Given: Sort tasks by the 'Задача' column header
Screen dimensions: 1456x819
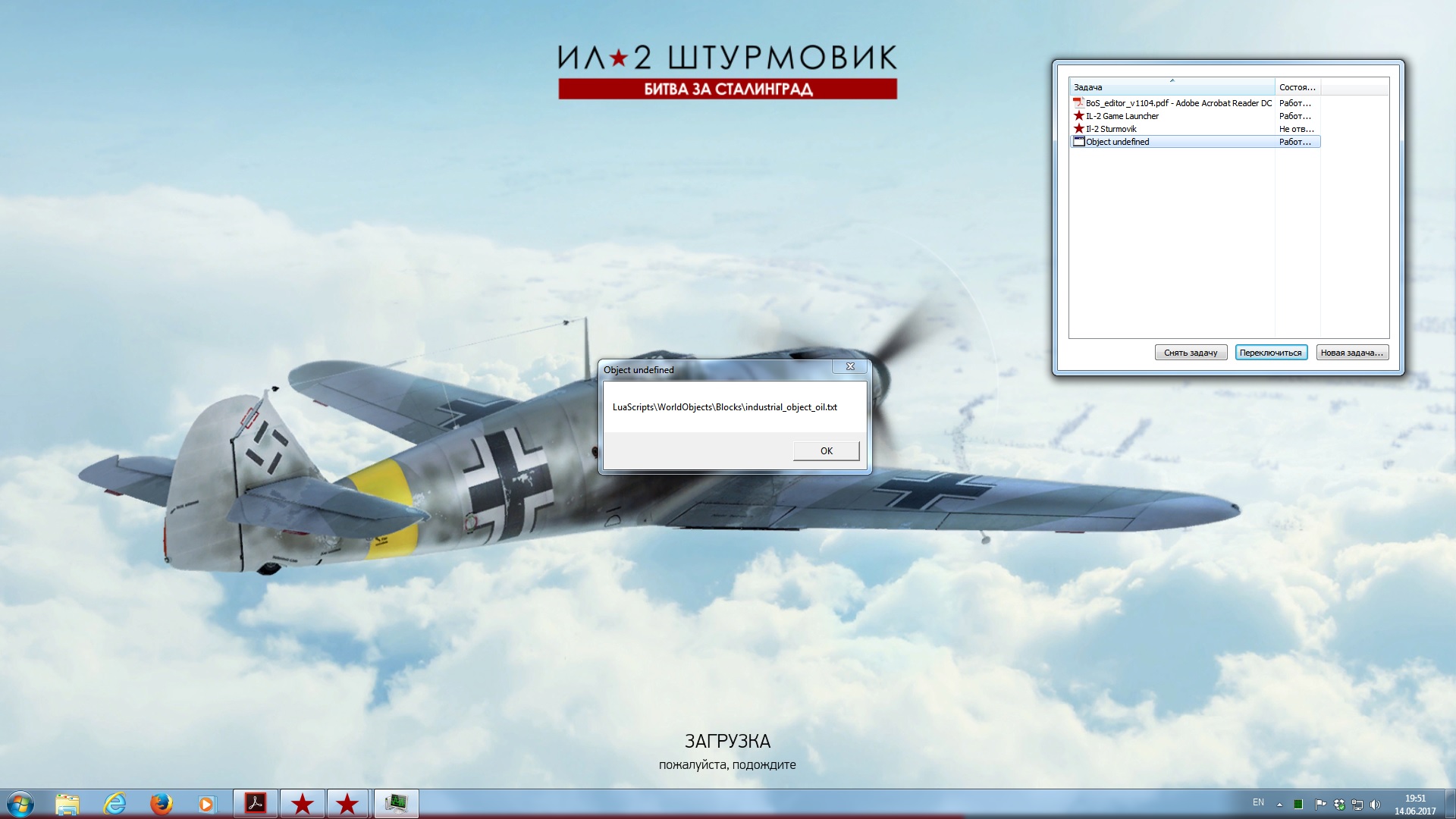Looking at the screenshot, I should click(1172, 86).
